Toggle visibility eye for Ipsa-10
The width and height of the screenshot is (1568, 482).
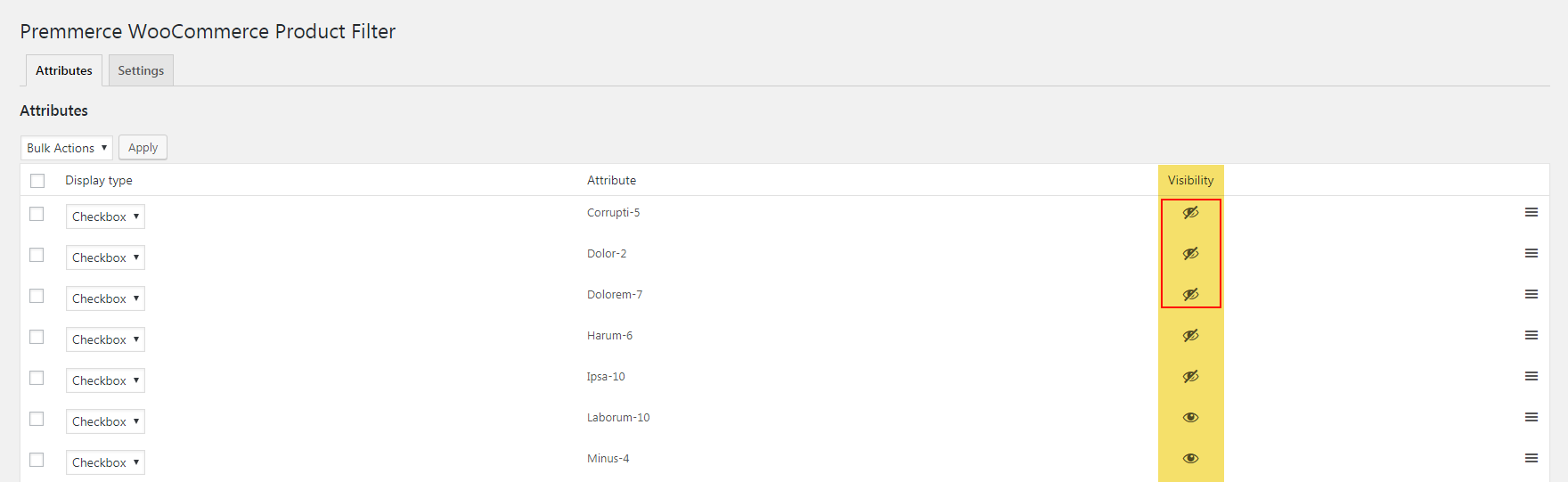click(x=1190, y=377)
